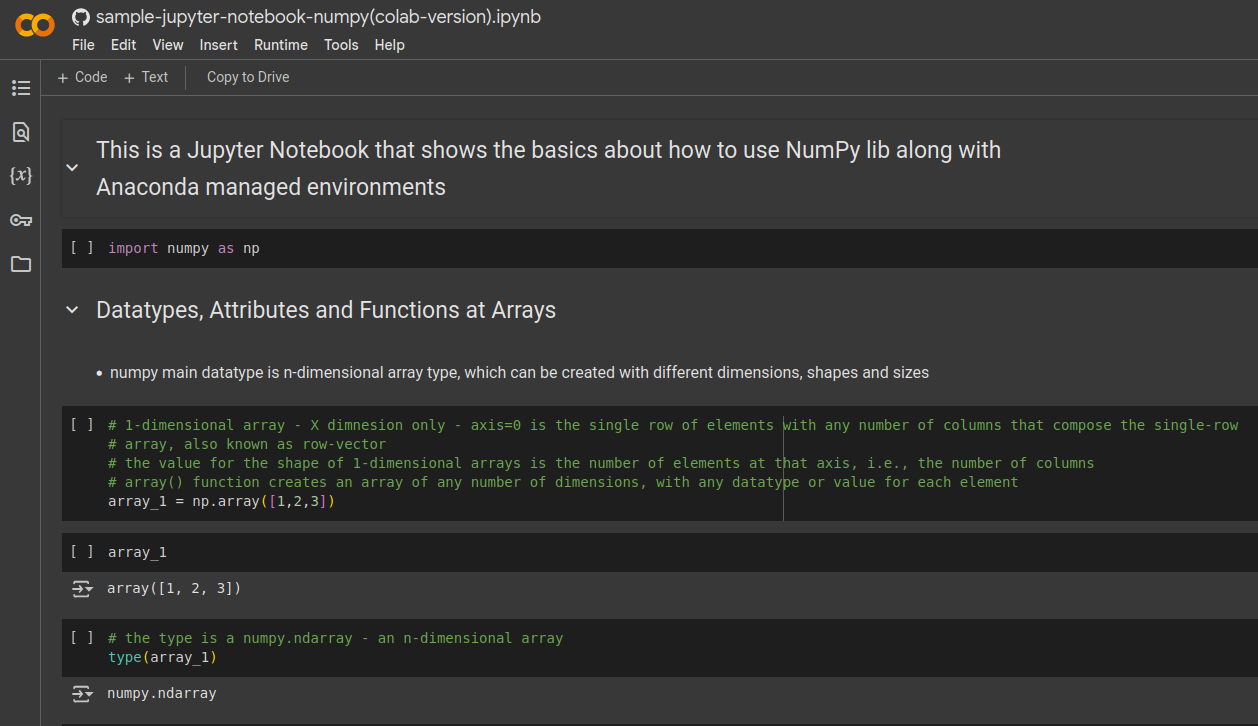1258x726 pixels.
Task: Click the 'array_1 = np.array([1,2,3])' code line
Action: tap(221, 501)
